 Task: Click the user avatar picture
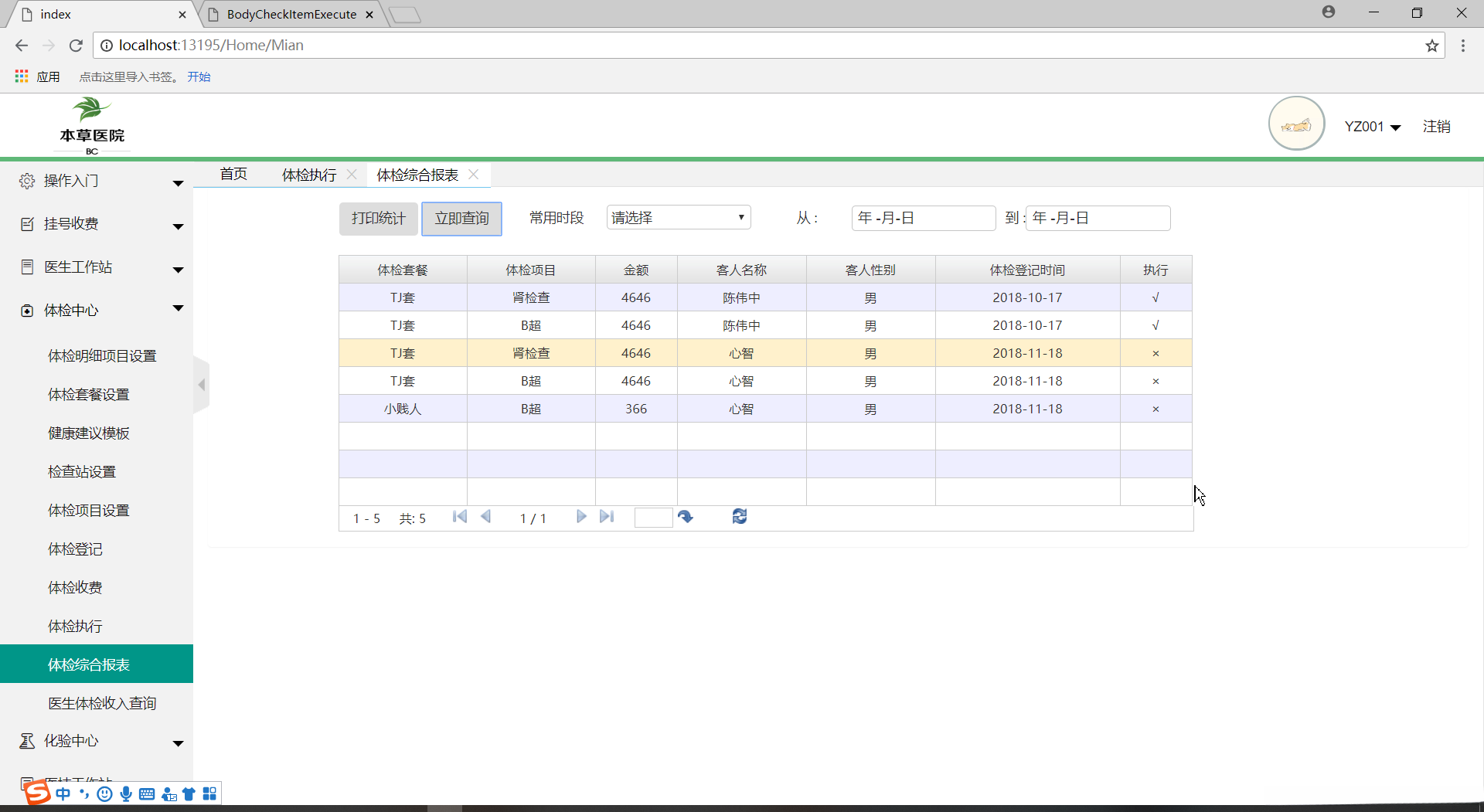click(1296, 124)
